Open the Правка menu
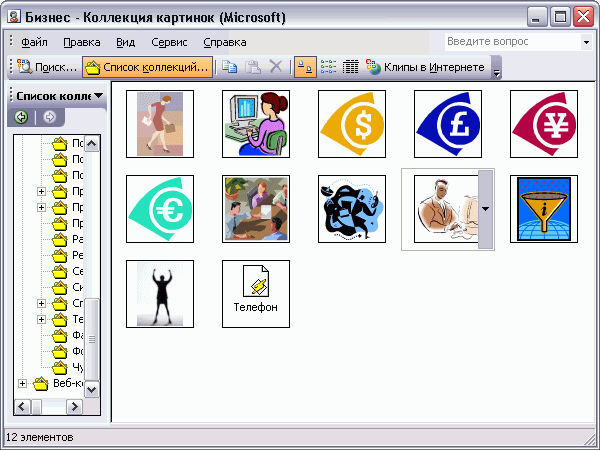The height and width of the screenshot is (450, 600). click(82, 42)
